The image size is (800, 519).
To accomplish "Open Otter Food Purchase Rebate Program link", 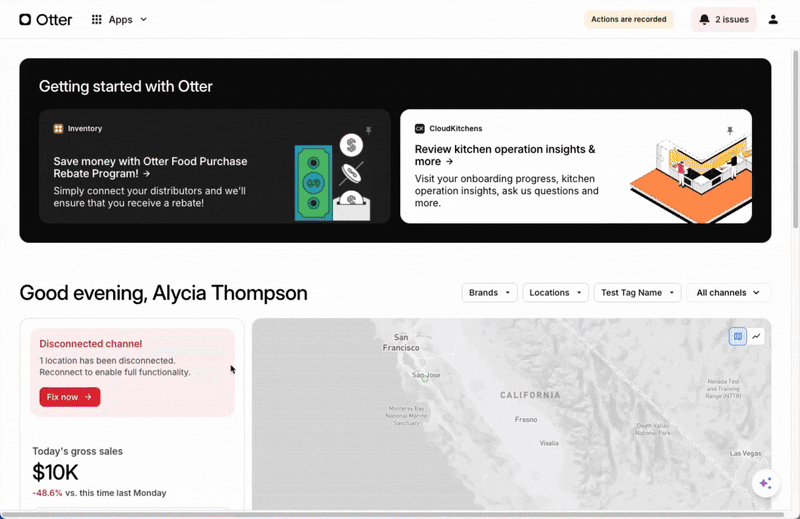I will [x=151, y=167].
